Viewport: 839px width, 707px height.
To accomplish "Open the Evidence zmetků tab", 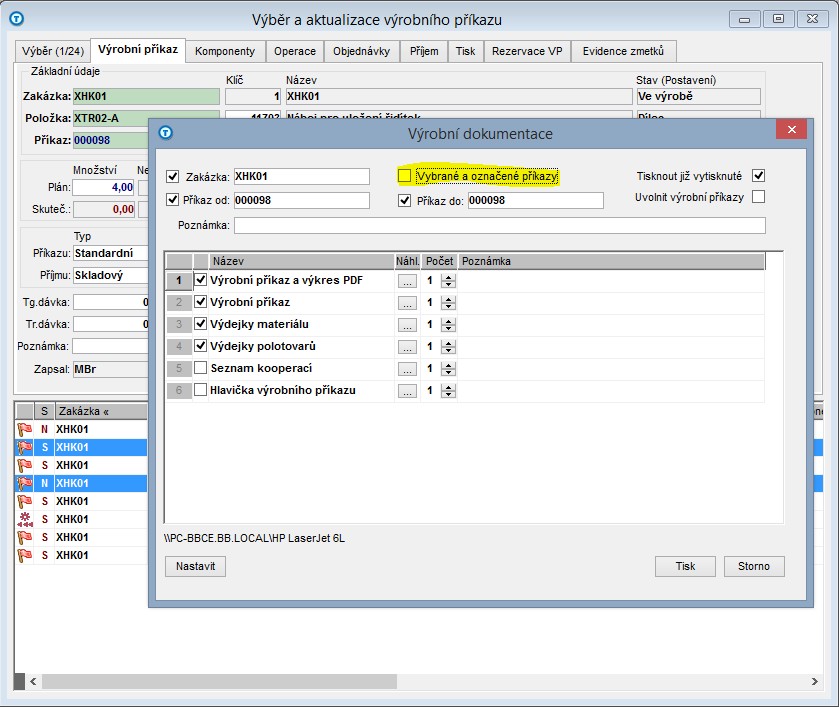I will tap(623, 51).
